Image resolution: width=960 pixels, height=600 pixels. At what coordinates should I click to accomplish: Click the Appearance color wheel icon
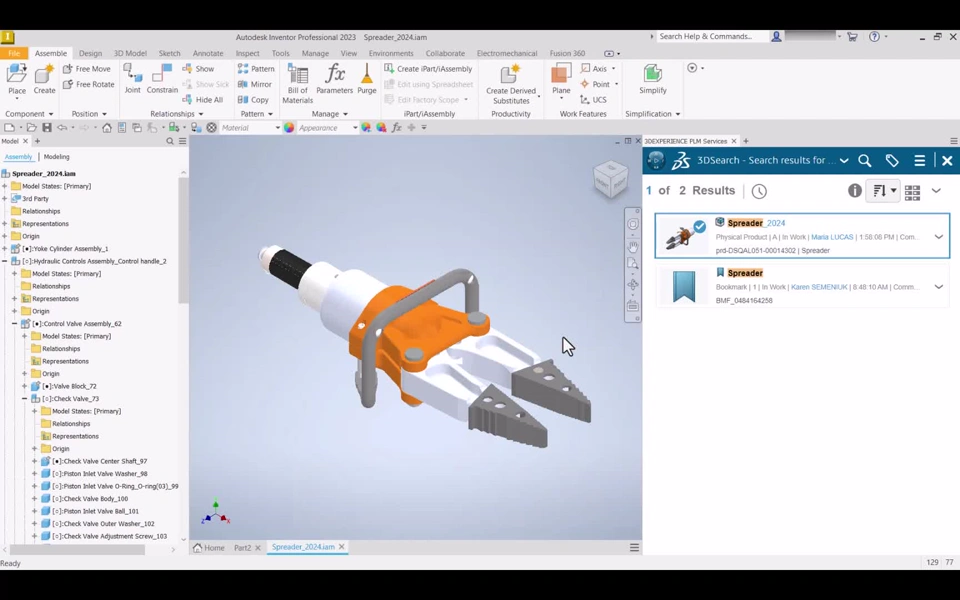[x=289, y=127]
